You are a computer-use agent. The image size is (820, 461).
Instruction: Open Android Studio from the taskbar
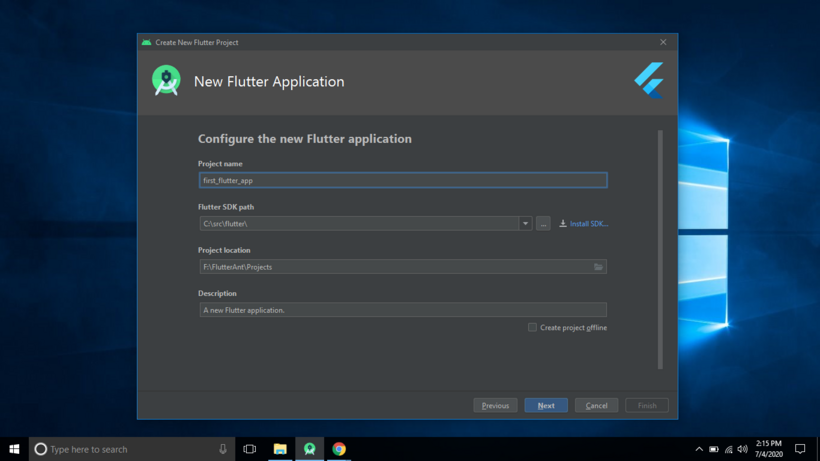tap(310, 449)
